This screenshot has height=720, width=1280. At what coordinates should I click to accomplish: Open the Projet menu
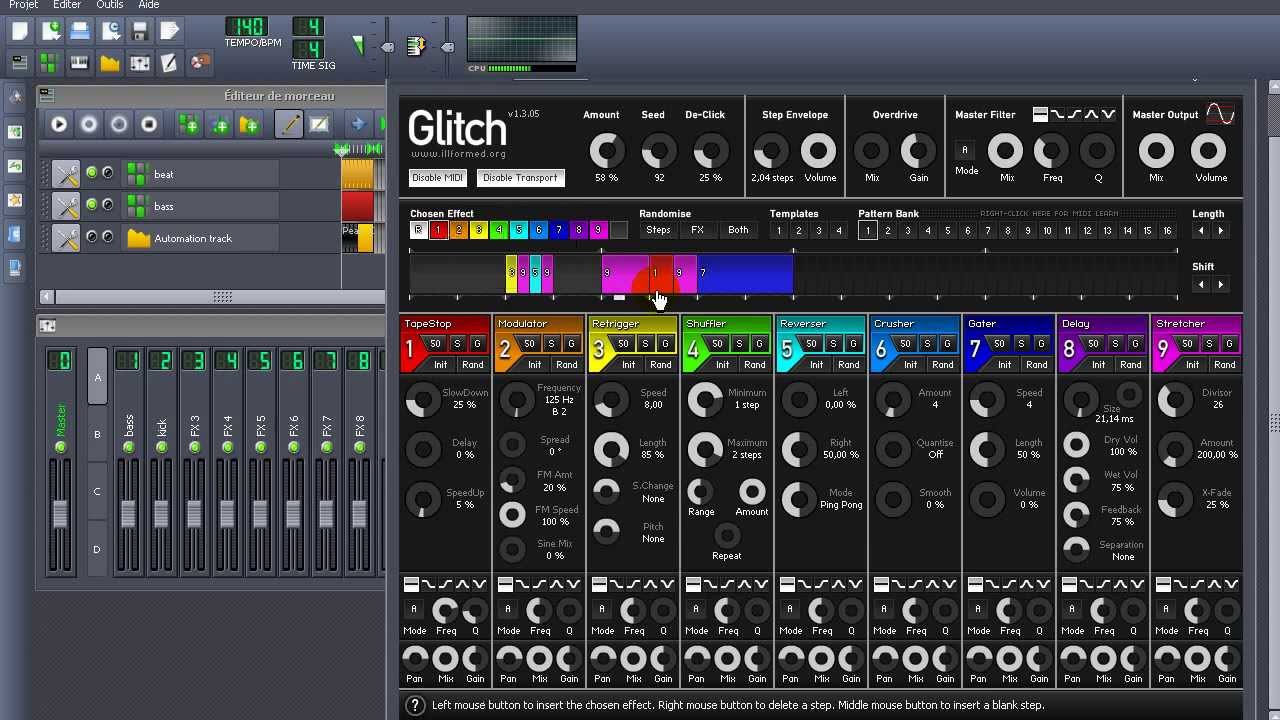tap(23, 5)
